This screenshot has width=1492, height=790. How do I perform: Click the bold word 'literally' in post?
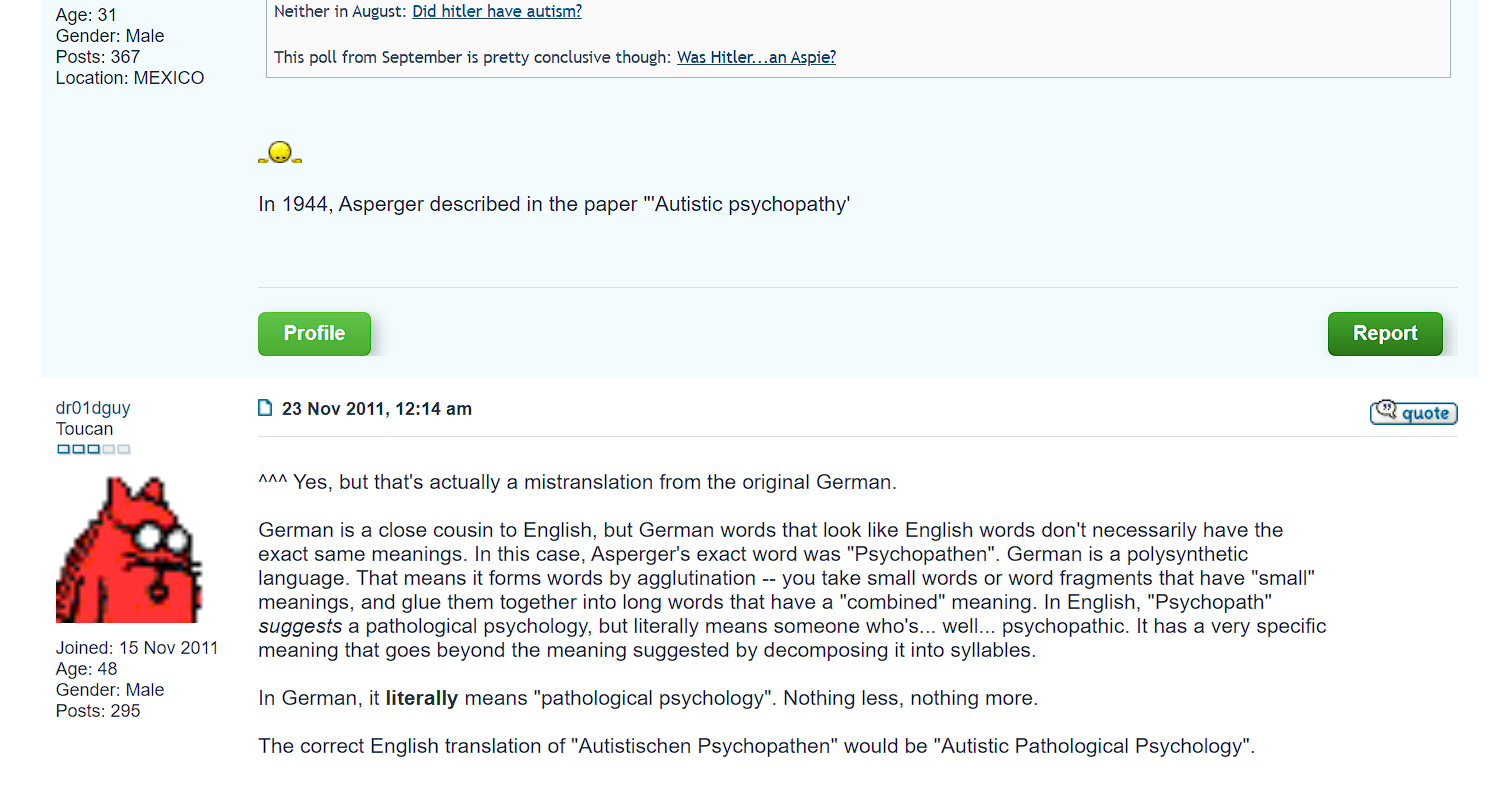tap(422, 698)
